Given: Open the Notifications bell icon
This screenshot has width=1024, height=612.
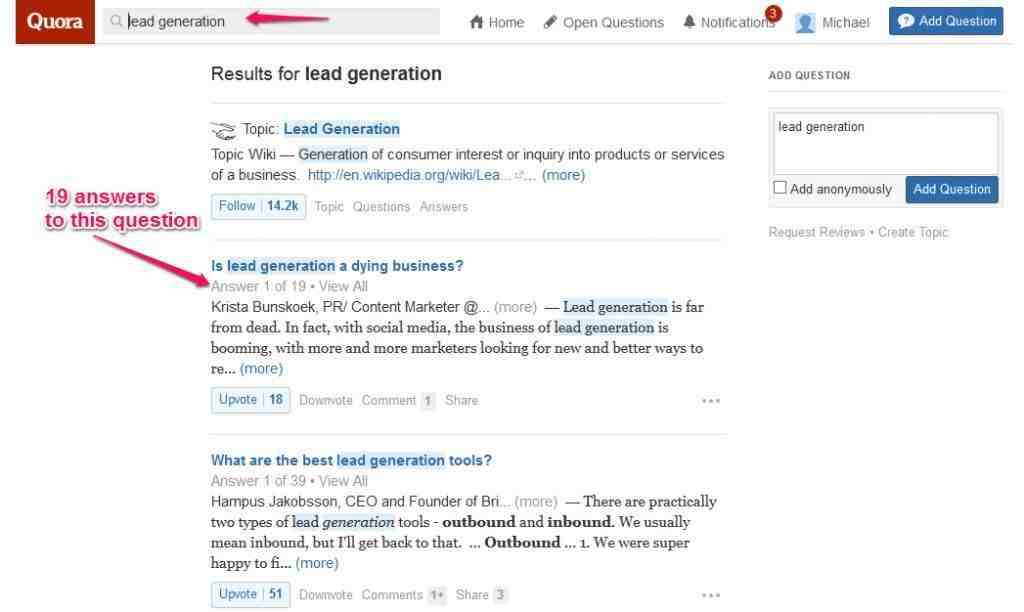Looking at the screenshot, I should tap(689, 22).
